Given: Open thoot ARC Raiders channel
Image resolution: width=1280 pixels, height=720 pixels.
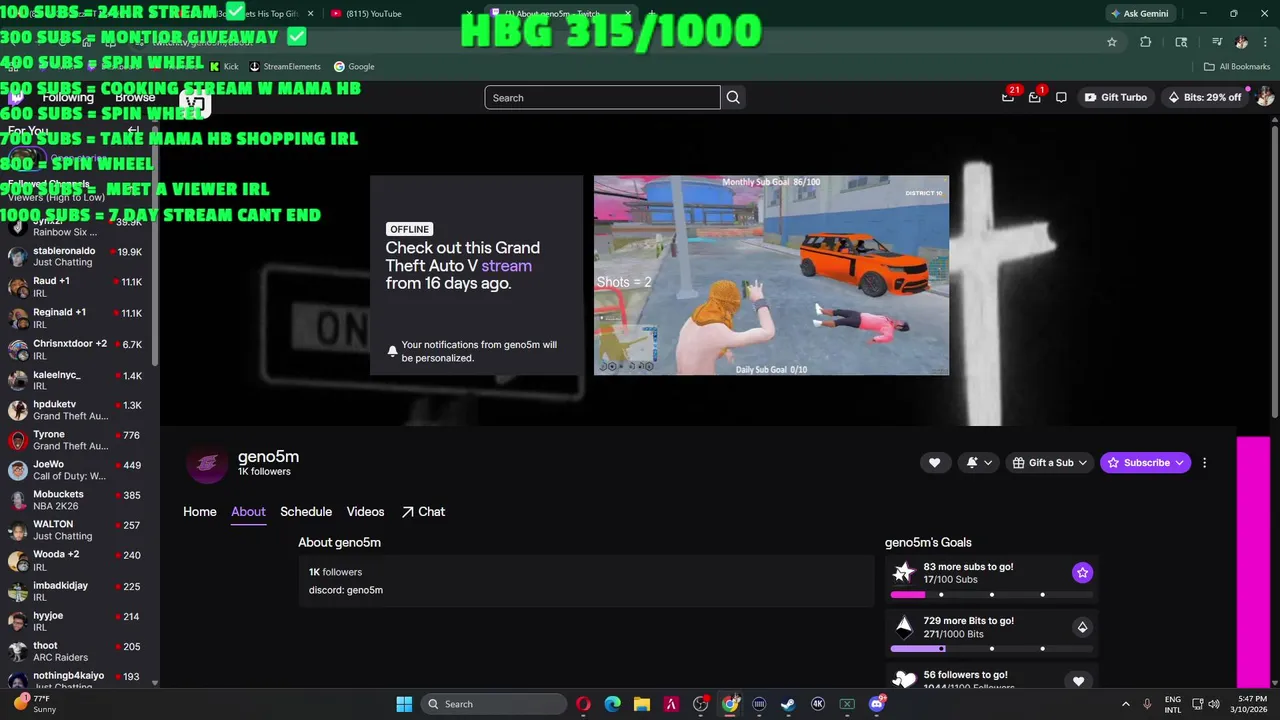Looking at the screenshot, I should coord(77,652).
